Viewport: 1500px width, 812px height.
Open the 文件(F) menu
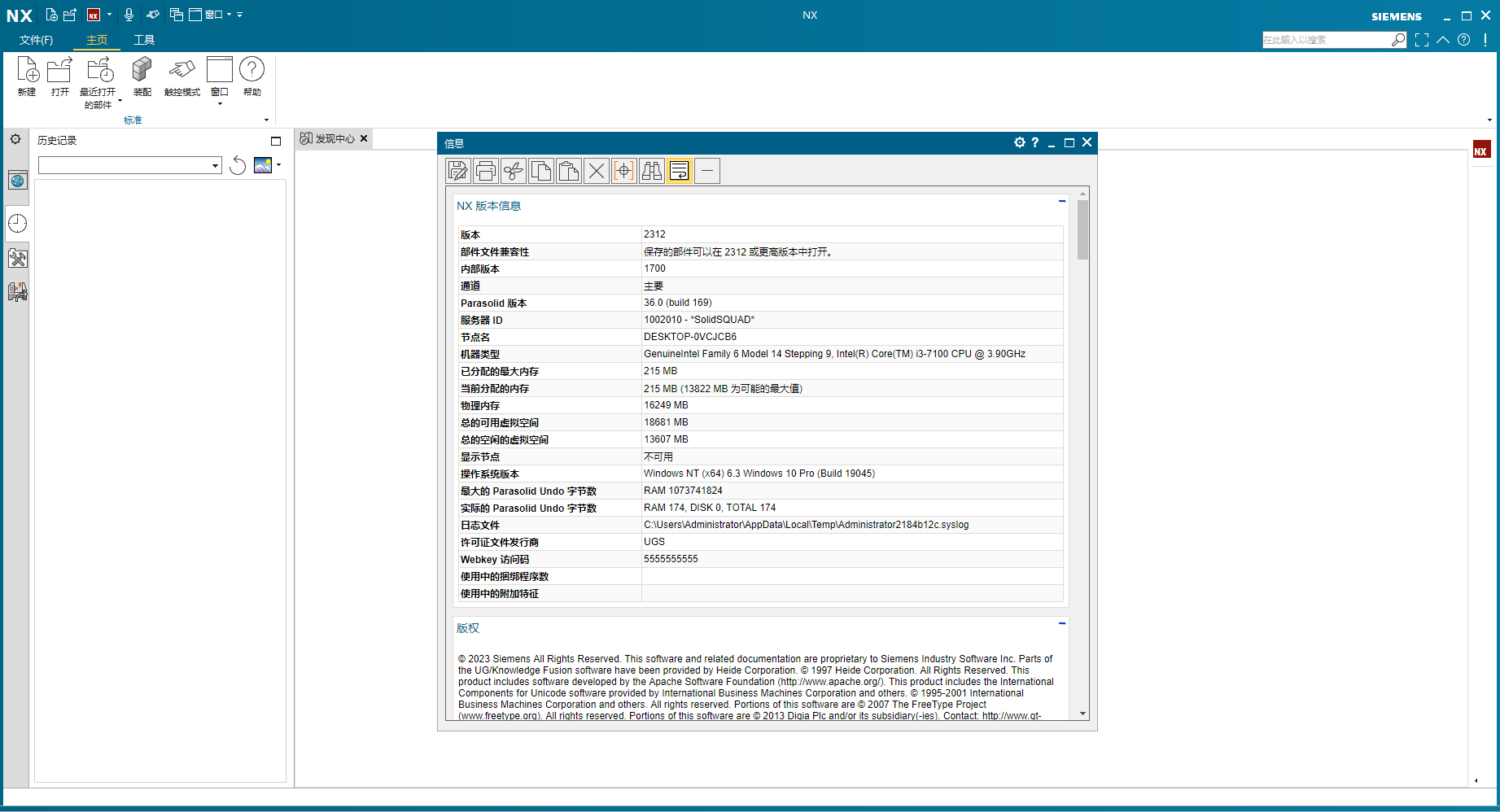click(36, 39)
